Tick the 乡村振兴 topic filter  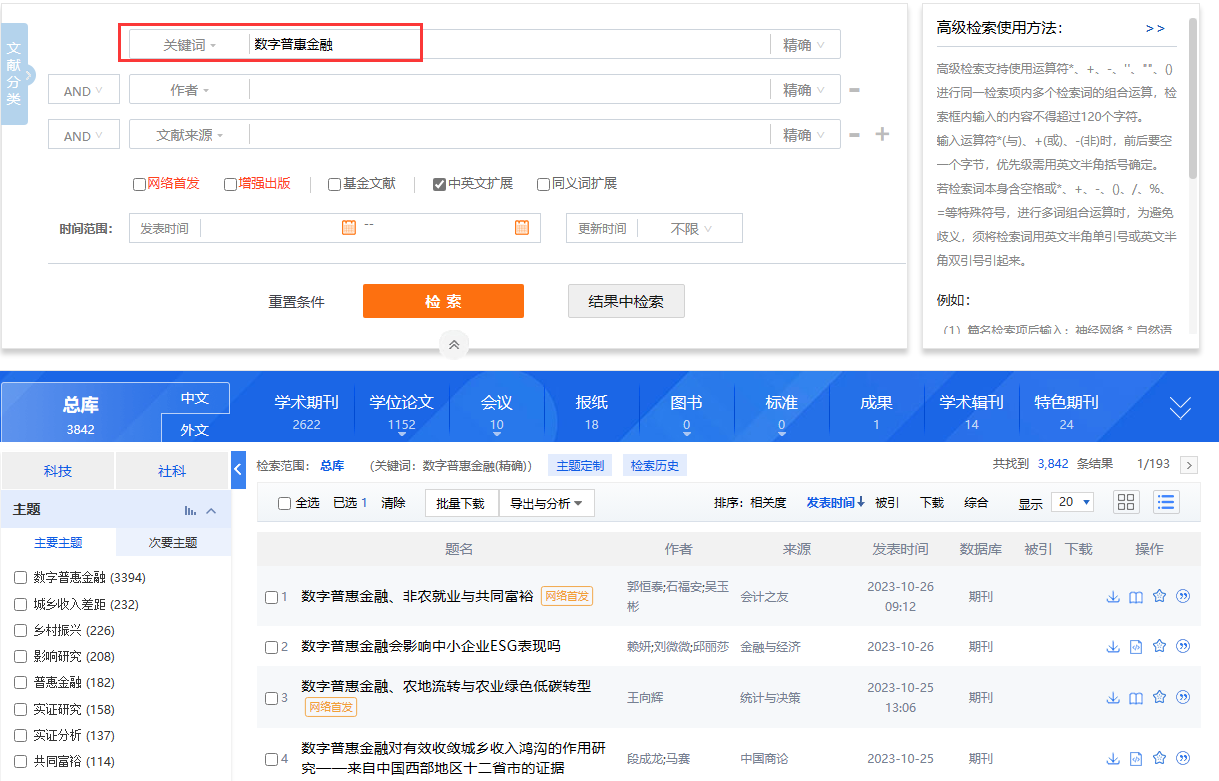[x=20, y=631]
